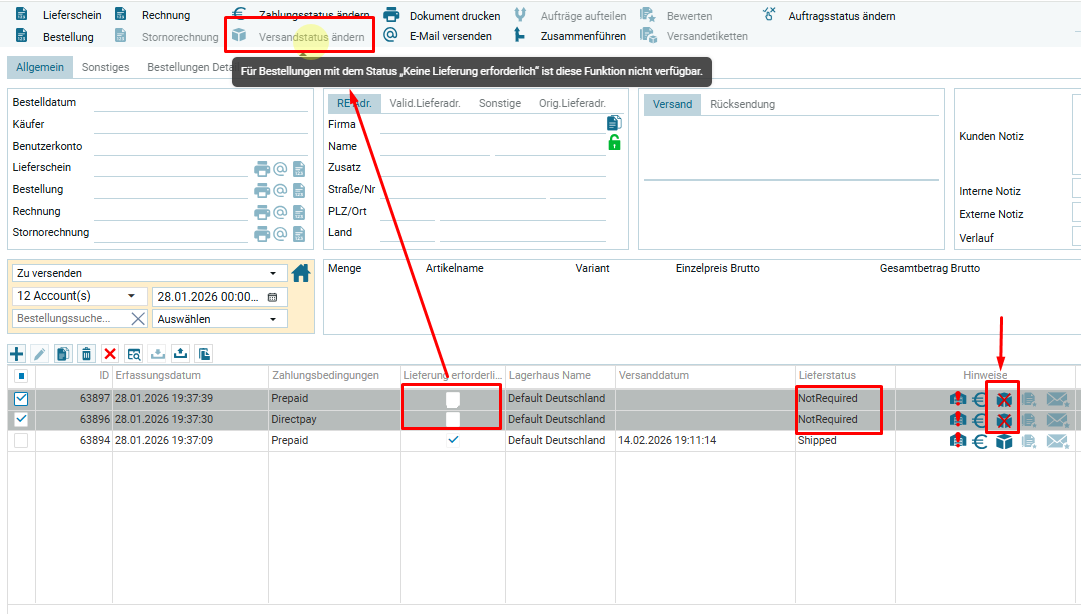Open the Rücksendung tab
Screen dimensions: 1081x614
coord(742,104)
